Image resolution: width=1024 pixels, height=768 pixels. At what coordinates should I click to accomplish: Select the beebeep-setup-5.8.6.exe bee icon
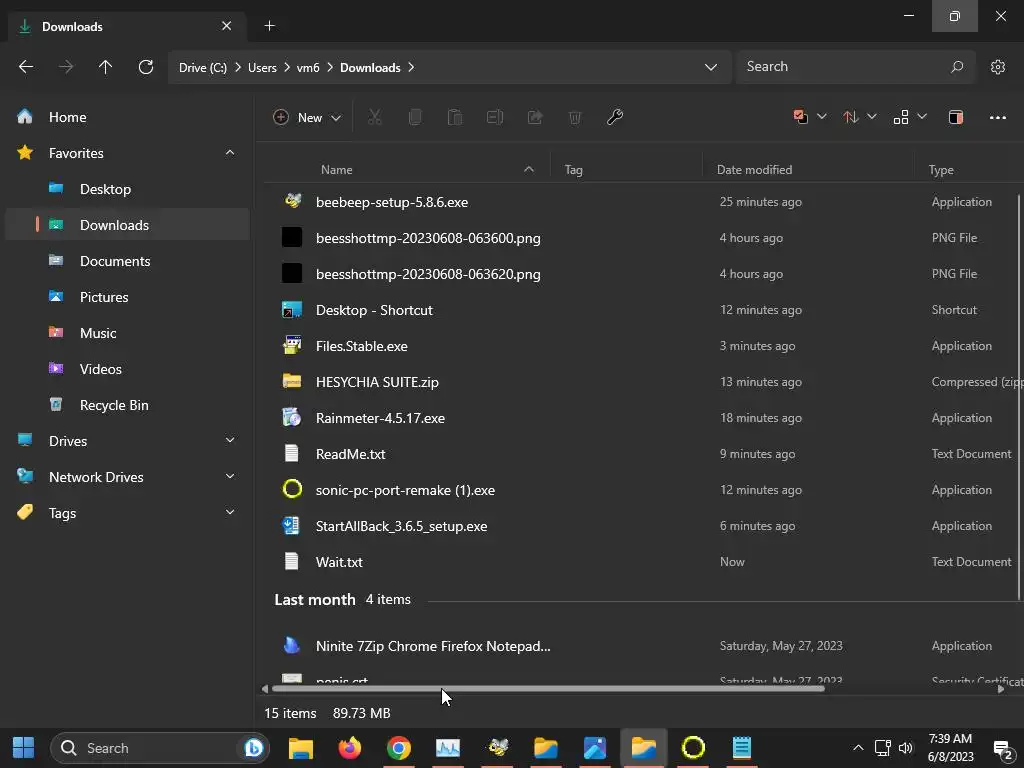coord(293,201)
